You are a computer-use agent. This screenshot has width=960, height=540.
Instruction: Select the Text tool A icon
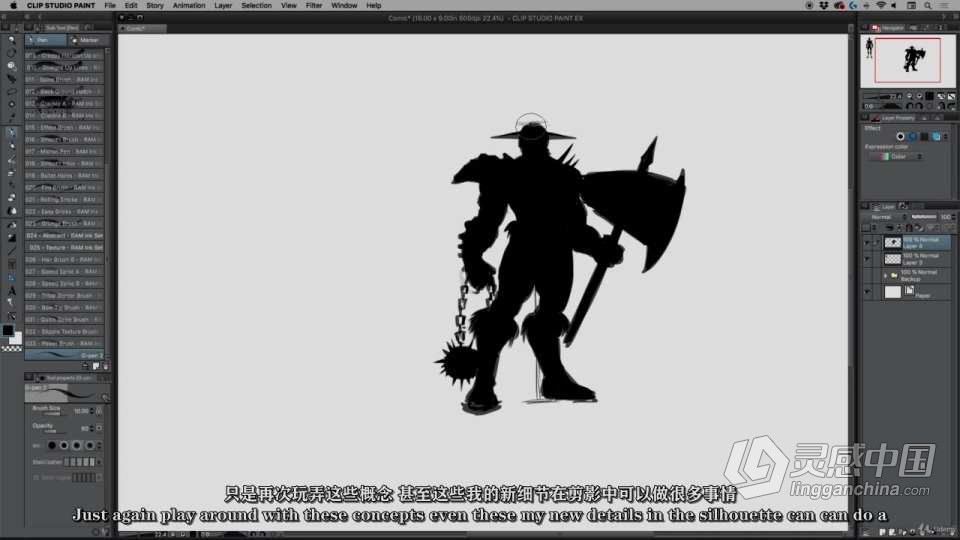11,291
